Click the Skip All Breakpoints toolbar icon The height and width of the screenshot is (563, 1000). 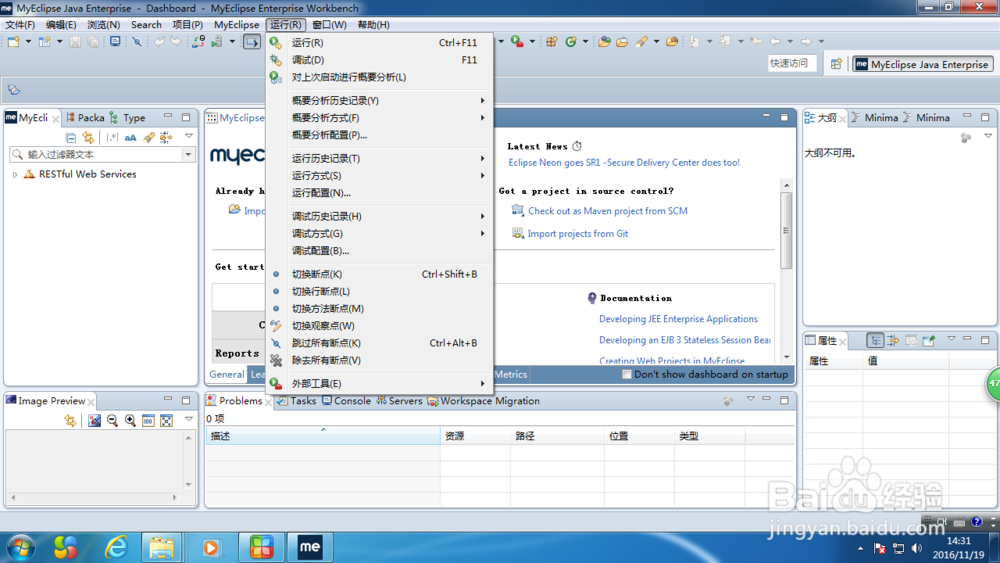coord(136,42)
